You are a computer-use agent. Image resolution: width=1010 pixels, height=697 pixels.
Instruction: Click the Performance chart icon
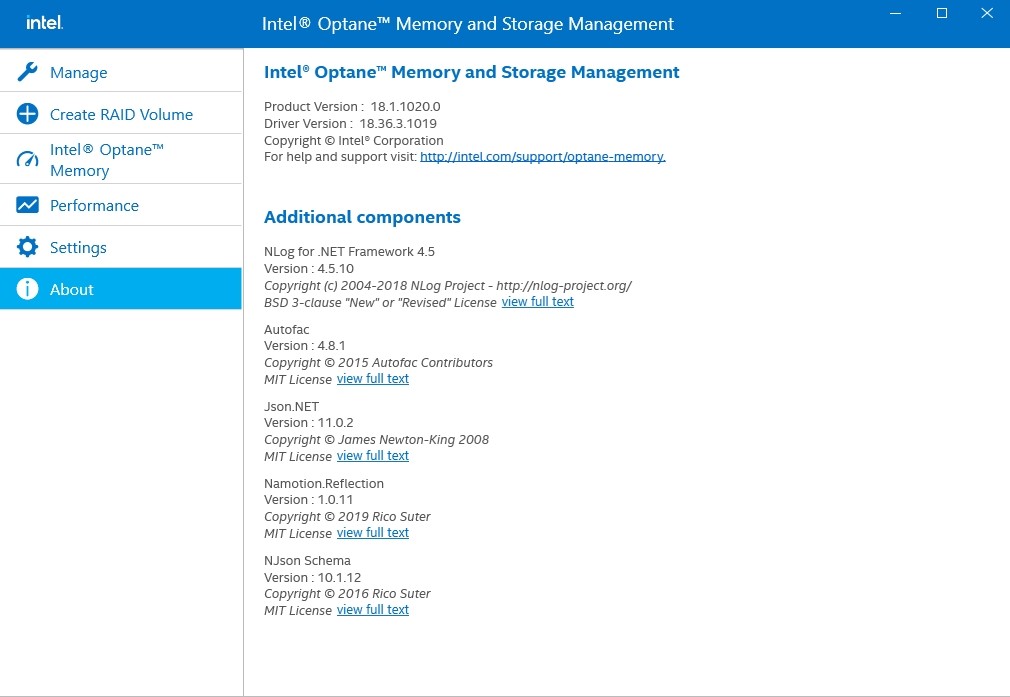27,205
